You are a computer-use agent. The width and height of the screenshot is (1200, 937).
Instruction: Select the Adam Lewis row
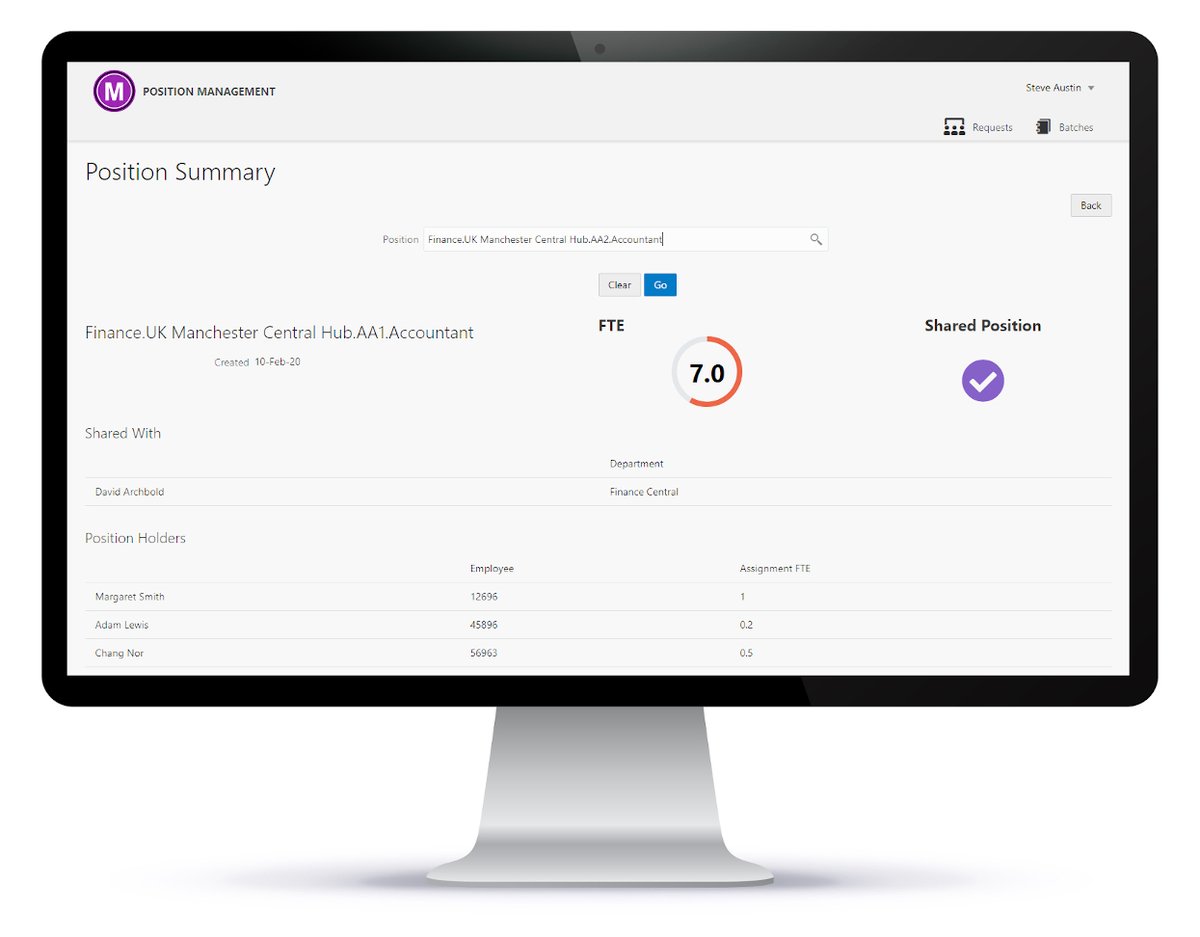[x=598, y=625]
